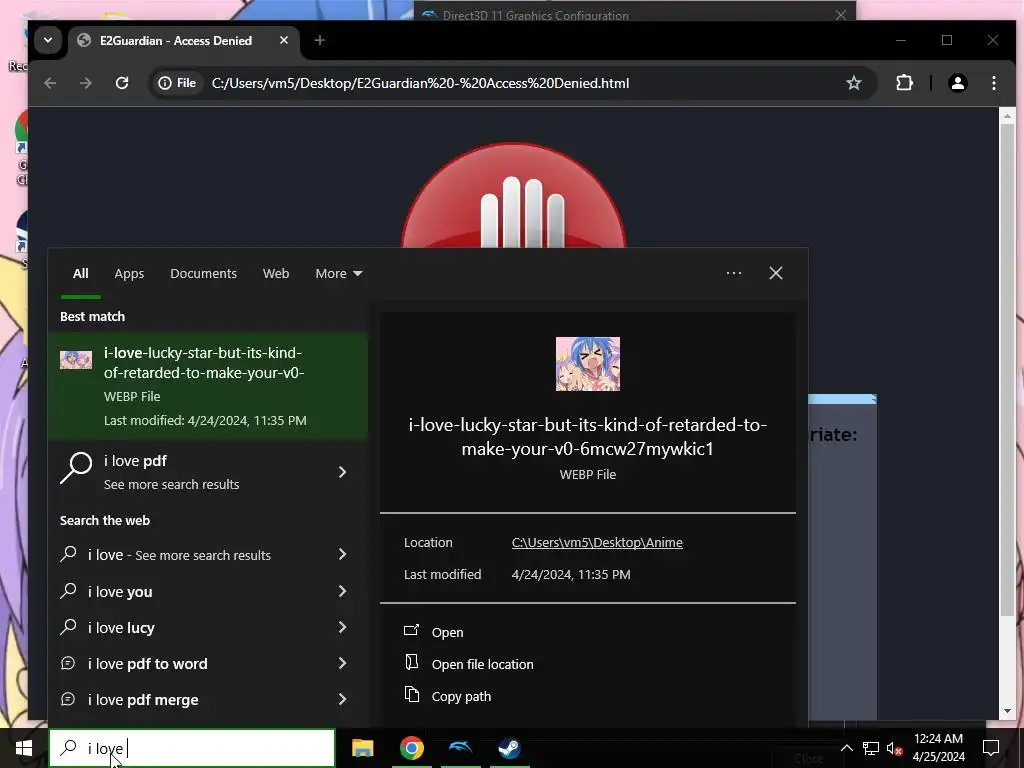Expand the 'i love lucy' suggestion arrow
The width and height of the screenshot is (1024, 768).
tap(342, 627)
